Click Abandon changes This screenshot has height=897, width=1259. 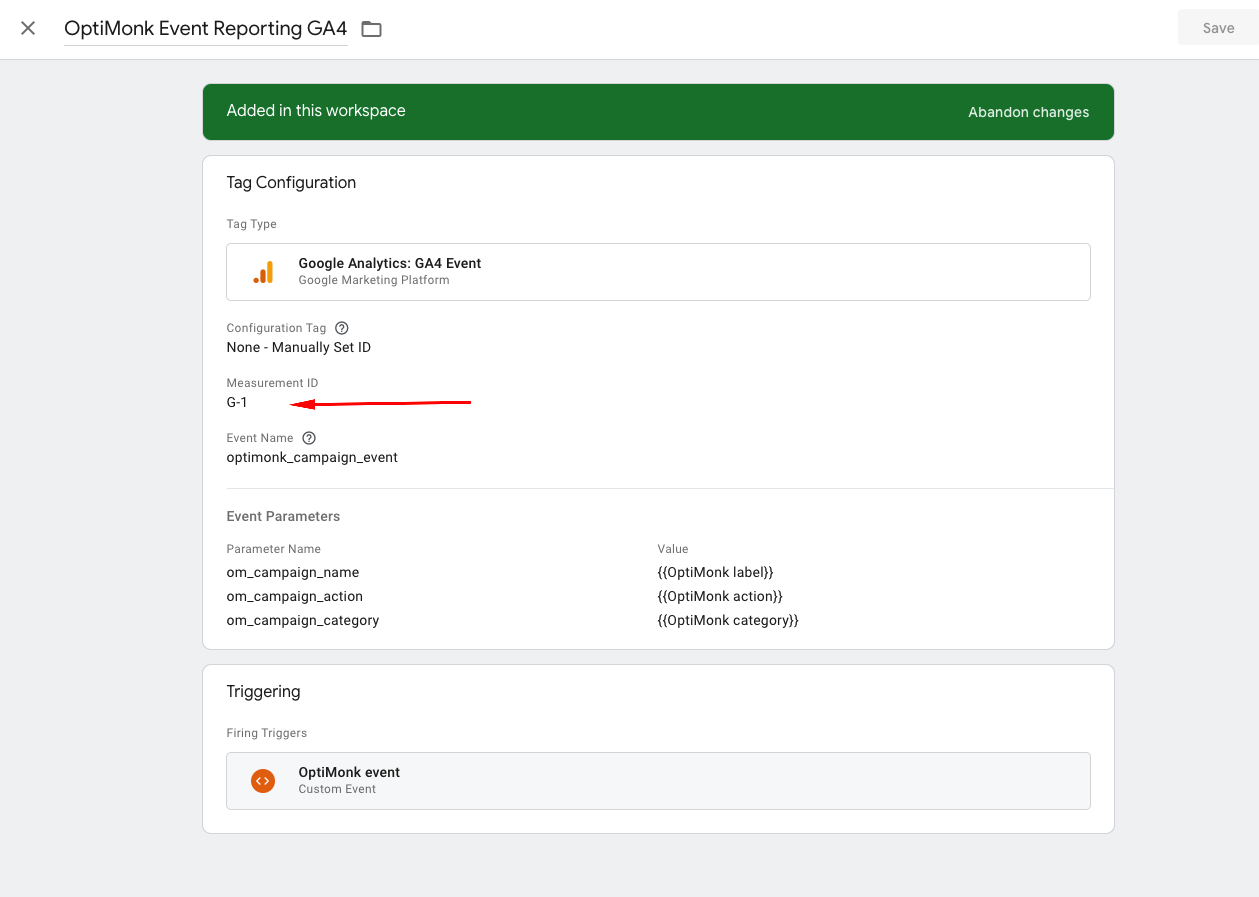[1028, 112]
